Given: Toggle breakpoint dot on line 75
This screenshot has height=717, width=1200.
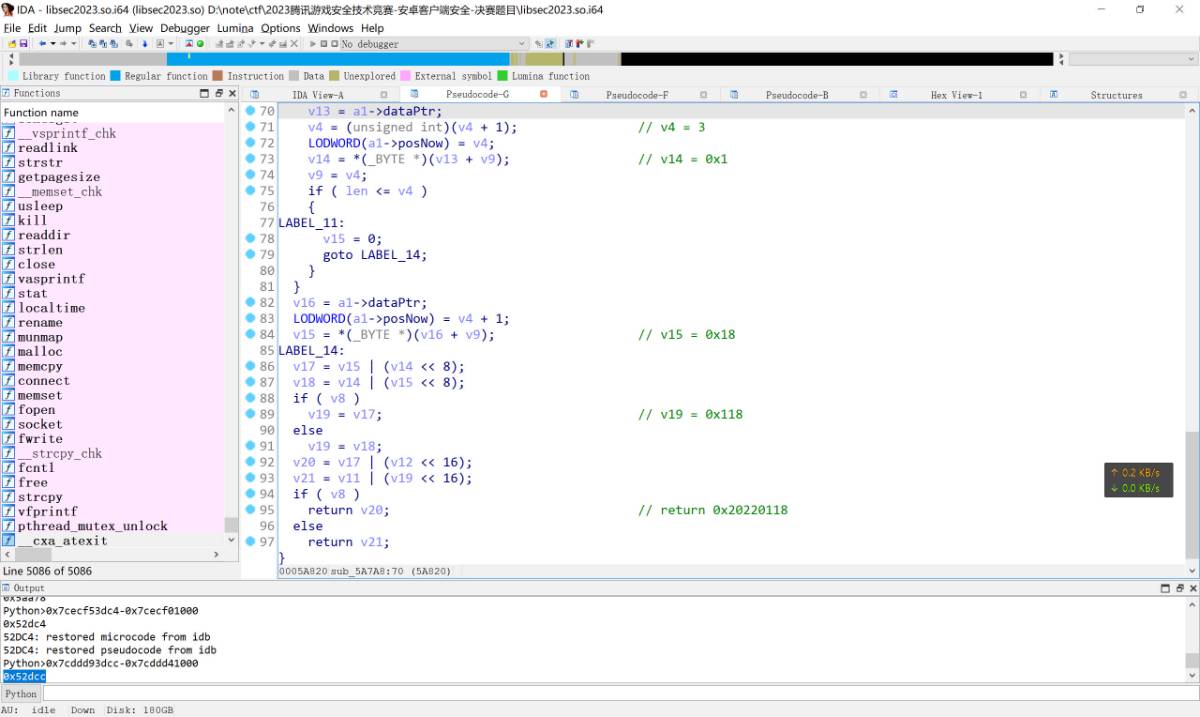Looking at the screenshot, I should coord(250,191).
